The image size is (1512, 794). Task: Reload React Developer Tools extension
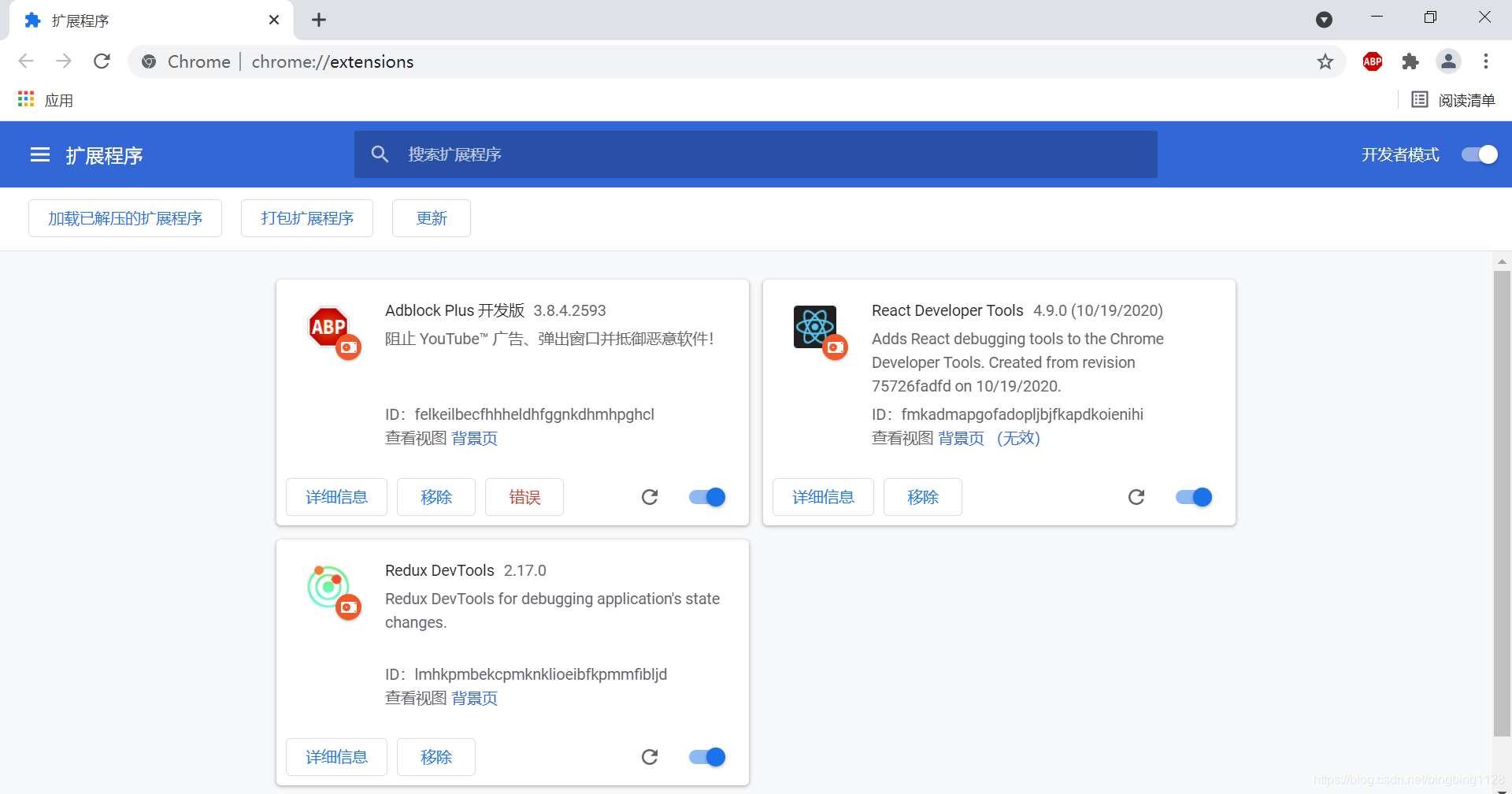point(1136,497)
